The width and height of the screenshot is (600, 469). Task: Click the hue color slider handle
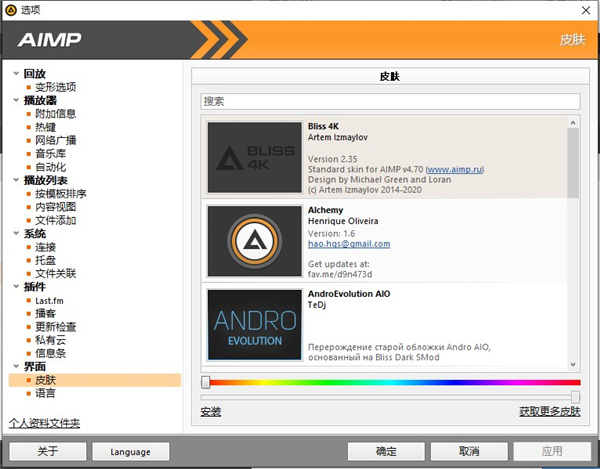206,382
